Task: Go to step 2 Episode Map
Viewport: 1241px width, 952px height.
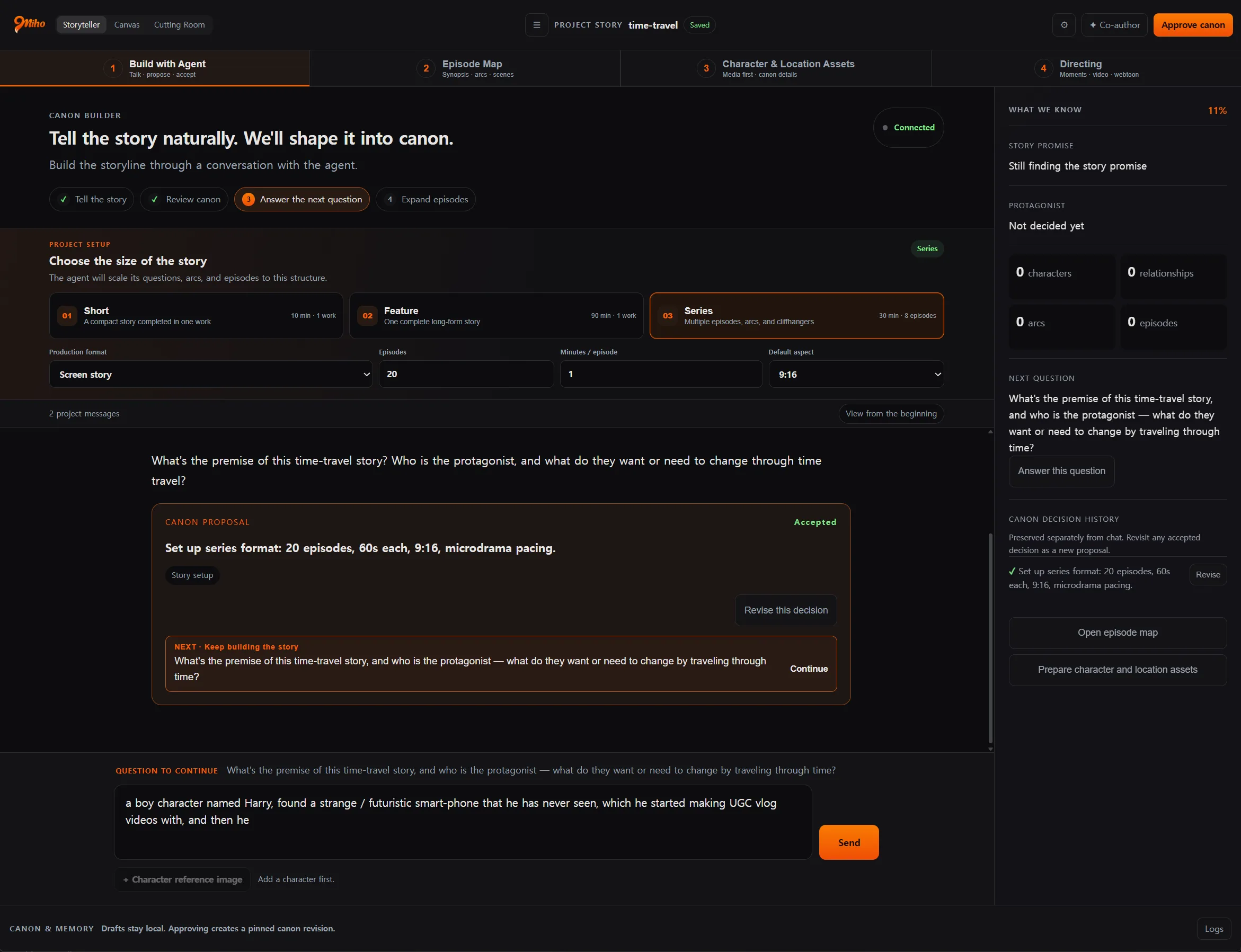Action: [465, 68]
